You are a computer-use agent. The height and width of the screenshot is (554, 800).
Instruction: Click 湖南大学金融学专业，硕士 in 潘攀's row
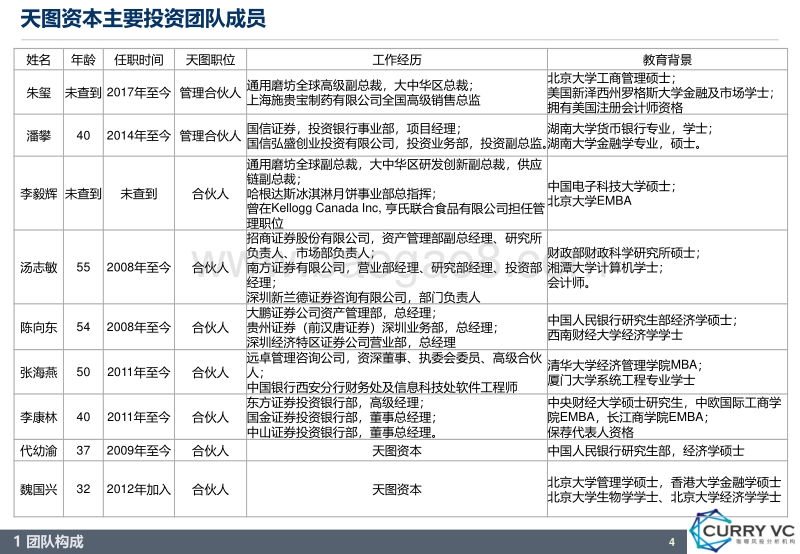coord(624,143)
